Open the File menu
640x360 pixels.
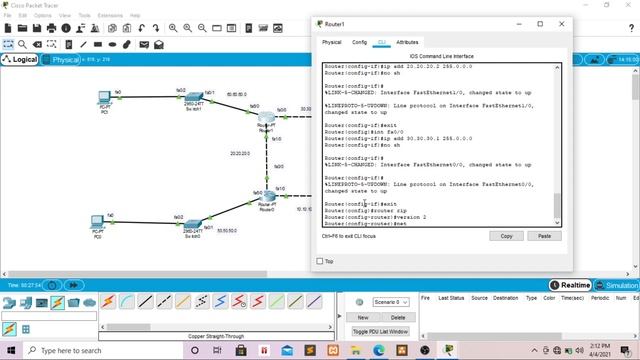(x=7, y=15)
